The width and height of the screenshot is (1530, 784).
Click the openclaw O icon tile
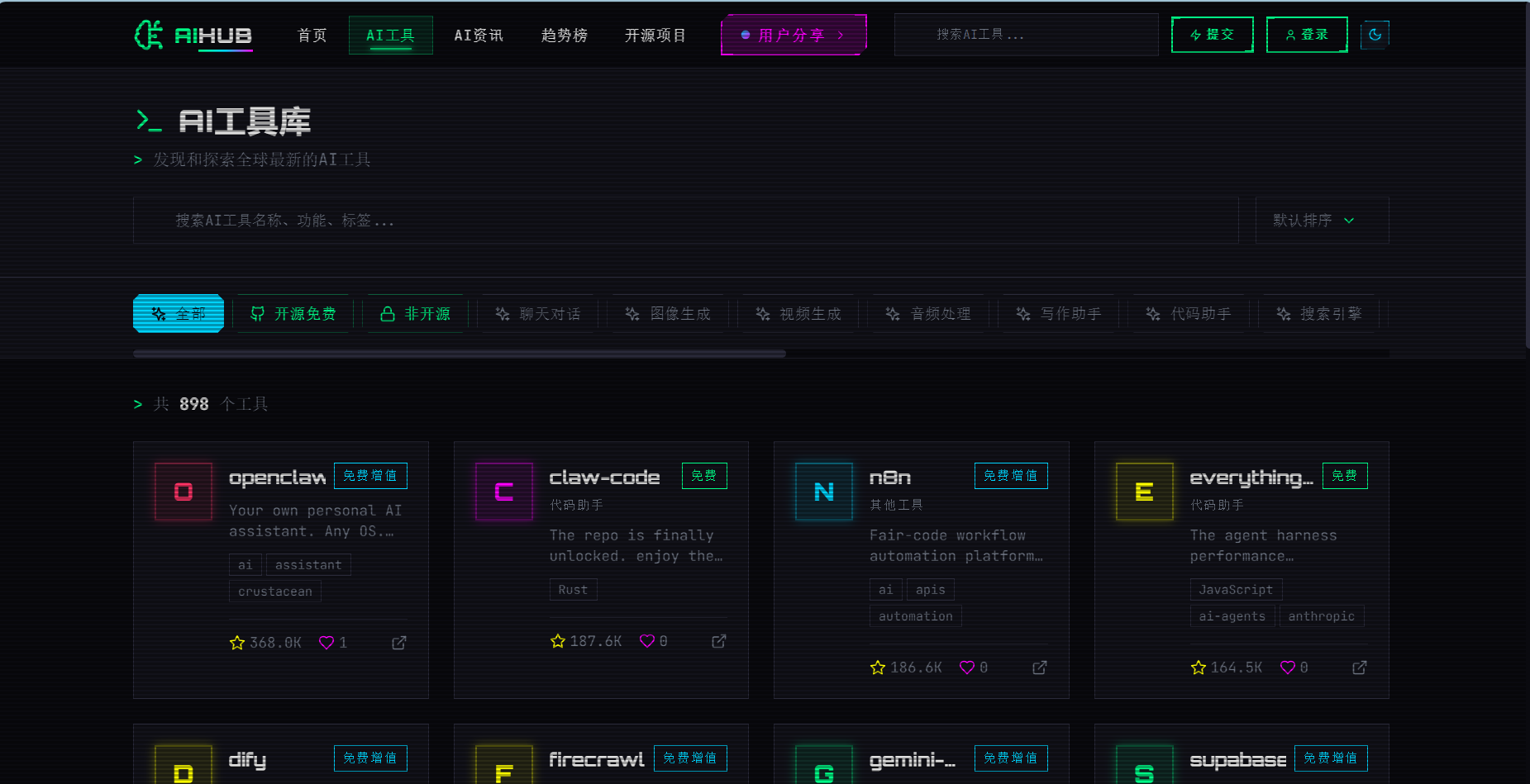coord(184,492)
